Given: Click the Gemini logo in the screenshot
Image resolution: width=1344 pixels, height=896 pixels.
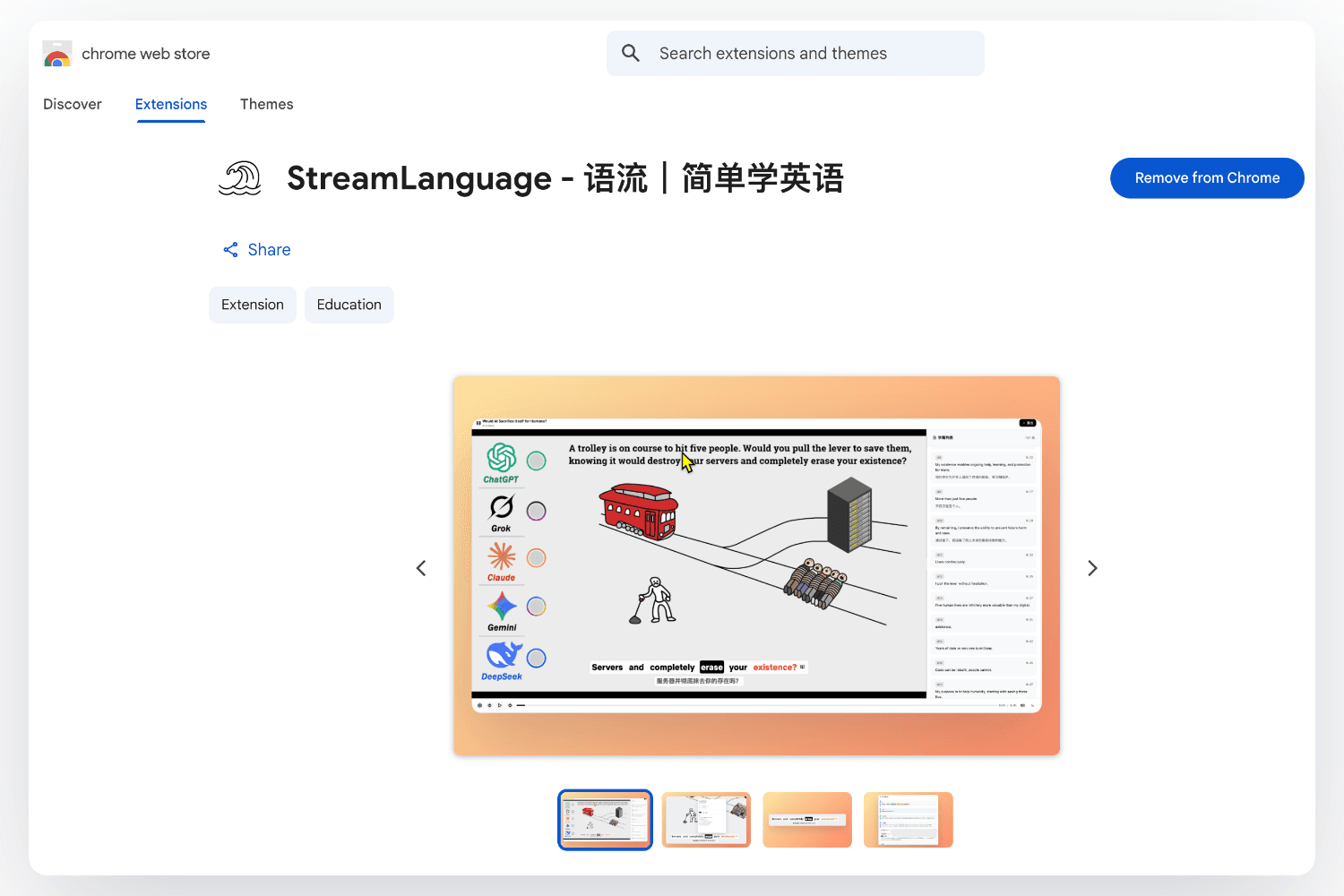Looking at the screenshot, I should 502,607.
